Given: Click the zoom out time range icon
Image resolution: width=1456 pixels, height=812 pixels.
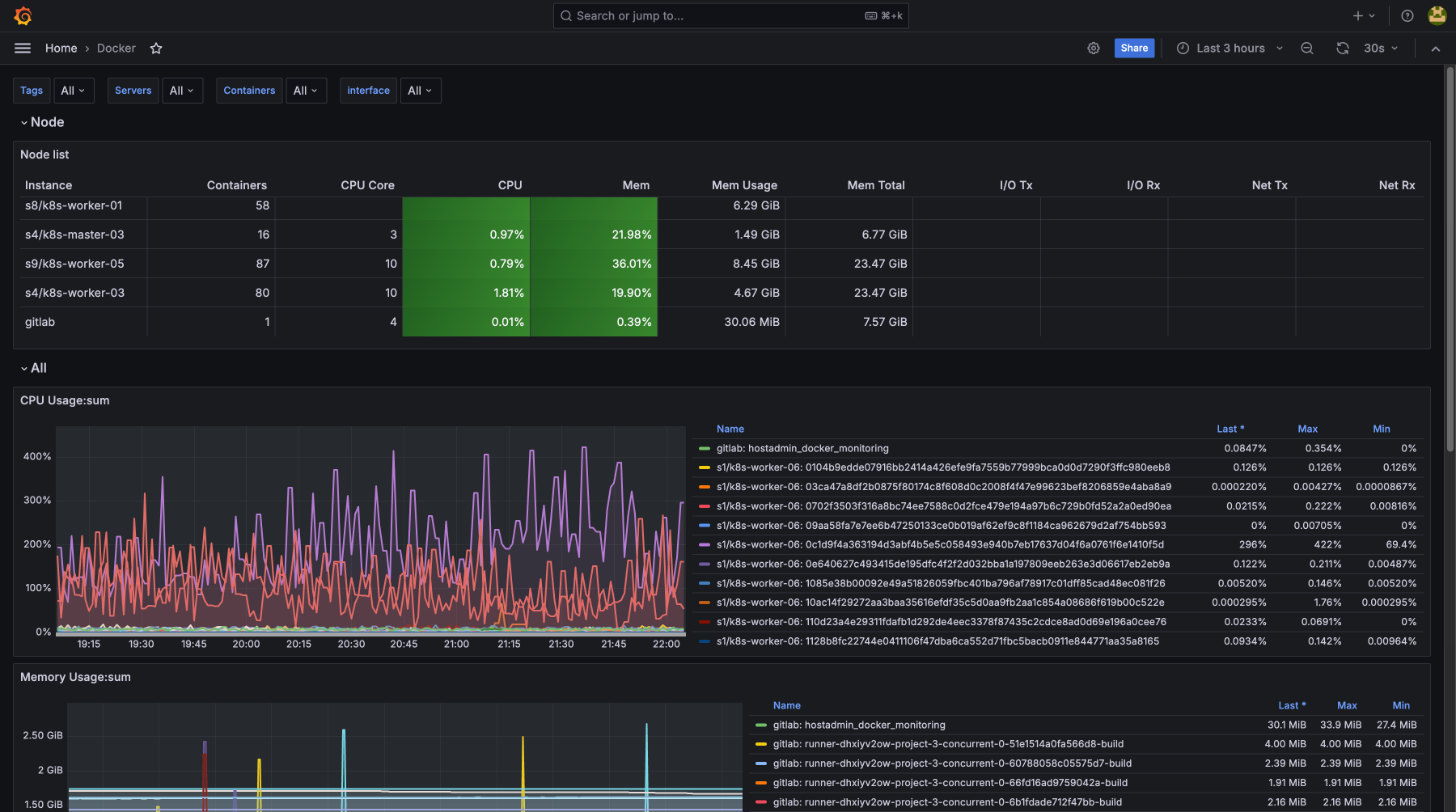Looking at the screenshot, I should (x=1306, y=49).
